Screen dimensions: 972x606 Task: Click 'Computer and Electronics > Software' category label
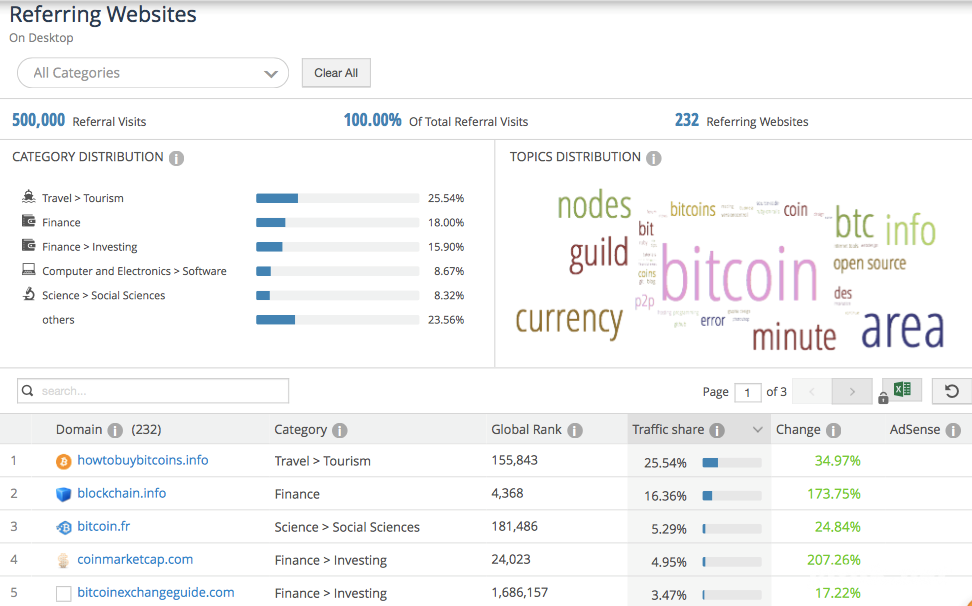click(135, 271)
